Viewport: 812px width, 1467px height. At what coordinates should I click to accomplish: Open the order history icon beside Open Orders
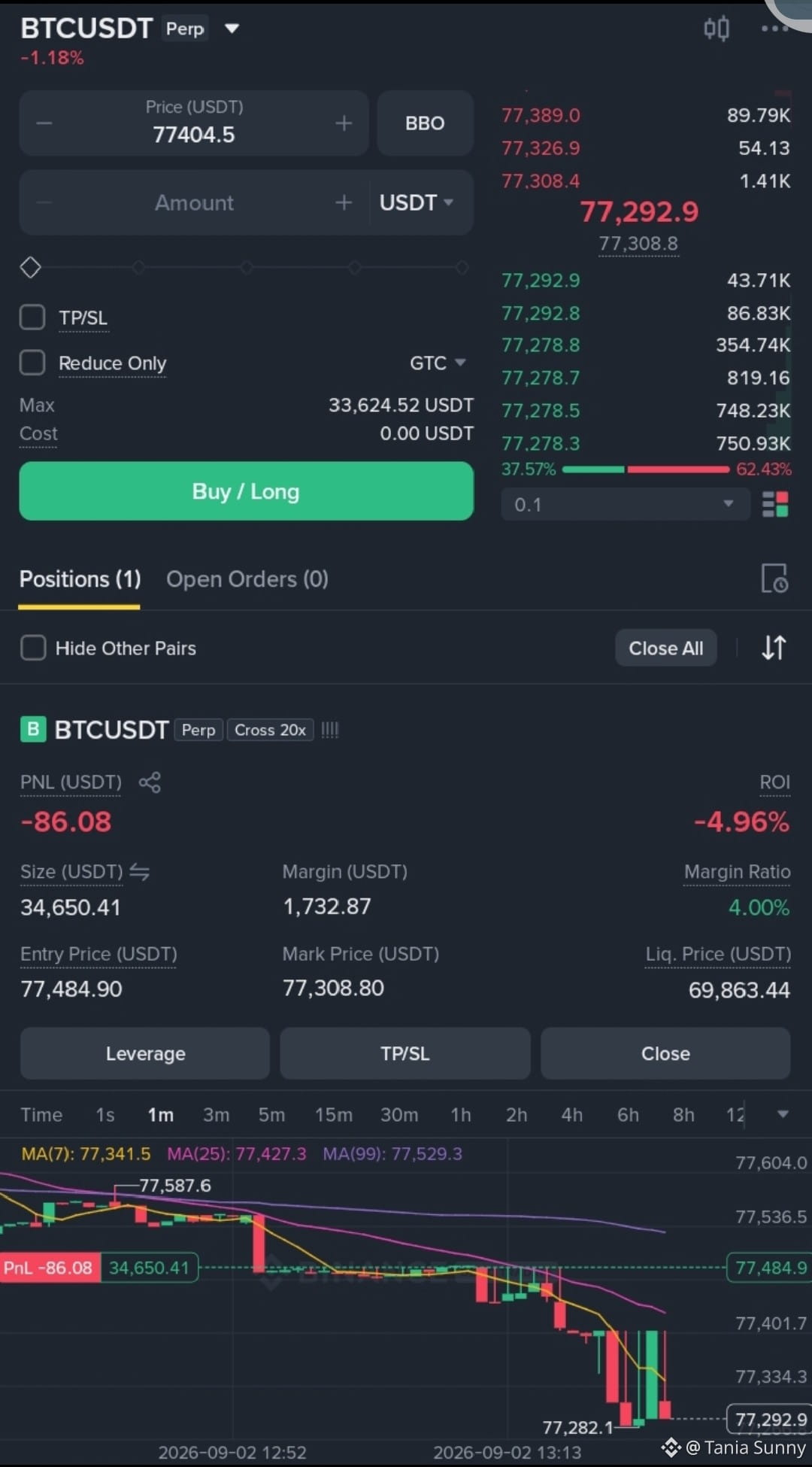(x=774, y=579)
